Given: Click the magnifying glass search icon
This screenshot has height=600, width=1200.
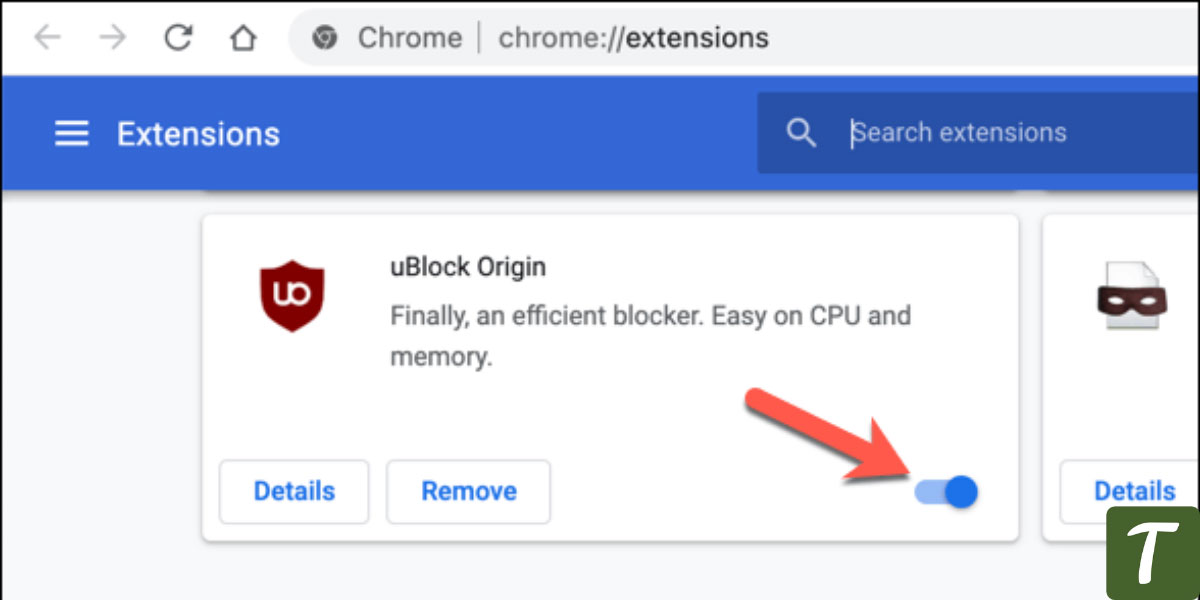Looking at the screenshot, I should click(801, 132).
